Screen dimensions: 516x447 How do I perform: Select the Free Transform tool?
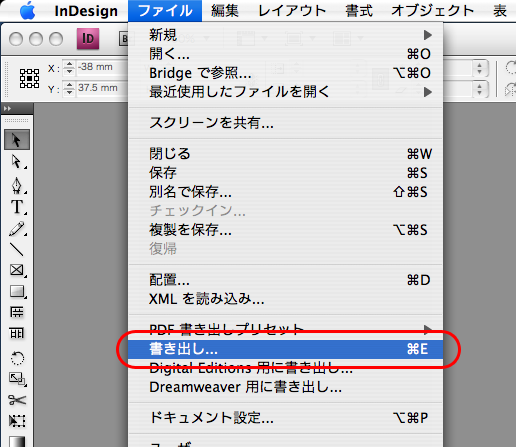(17, 421)
